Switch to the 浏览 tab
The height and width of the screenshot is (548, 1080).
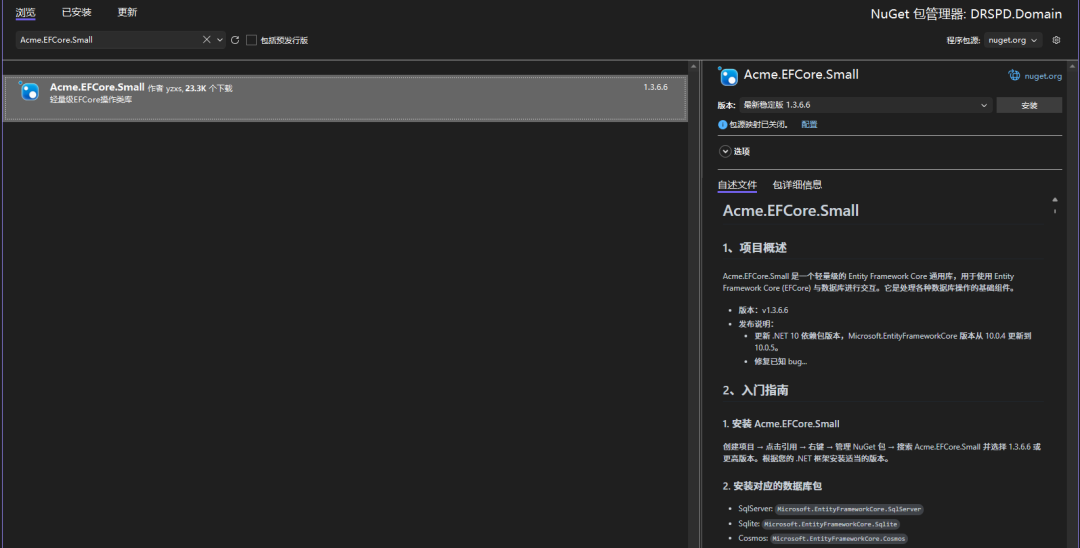(x=25, y=12)
